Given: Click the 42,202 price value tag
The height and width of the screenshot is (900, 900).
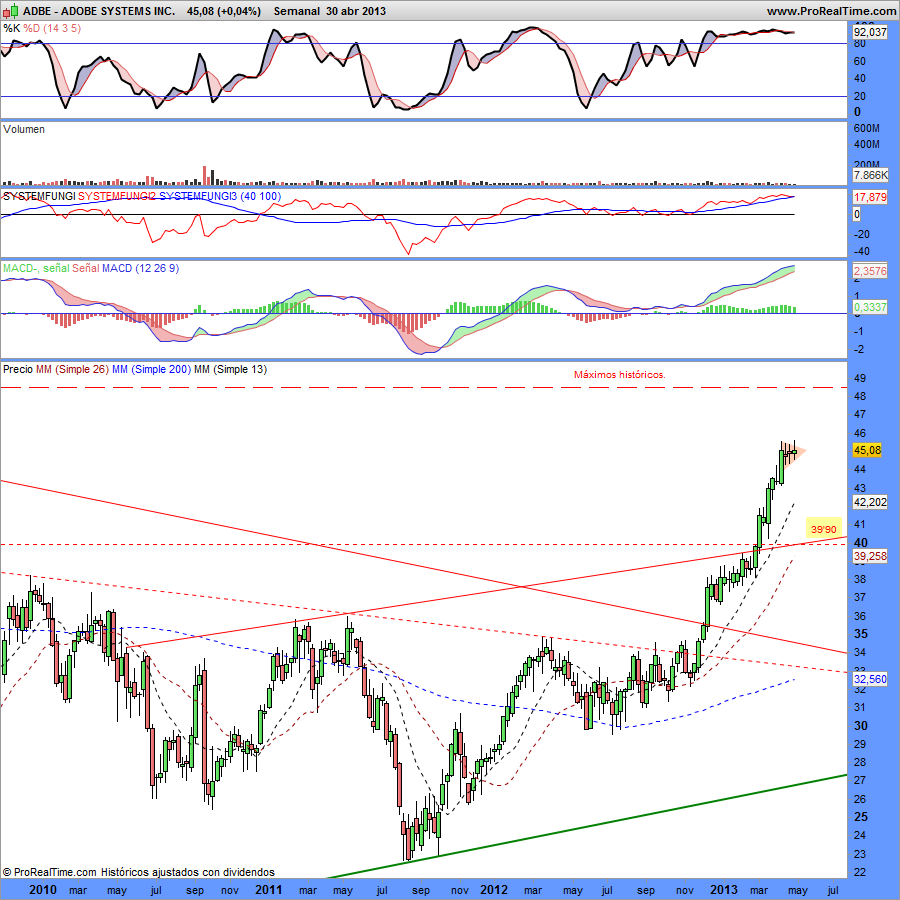Looking at the screenshot, I should click(x=869, y=502).
